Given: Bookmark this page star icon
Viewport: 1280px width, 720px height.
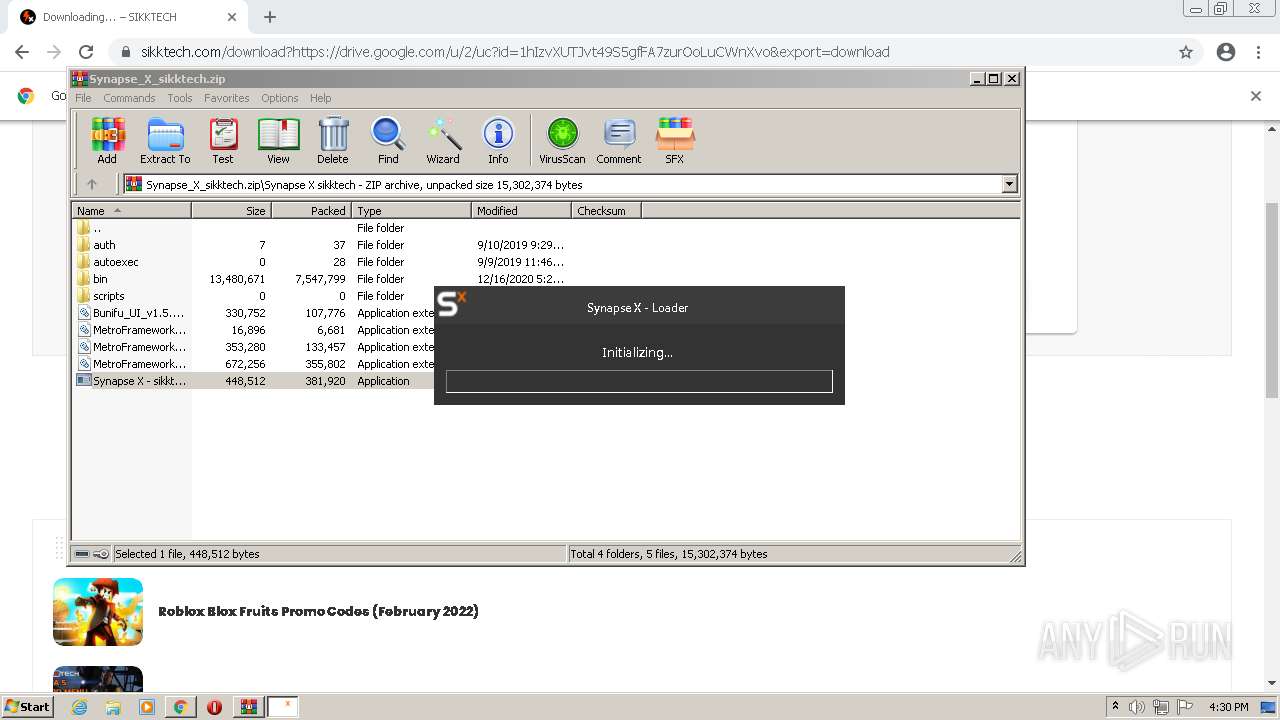Looking at the screenshot, I should (1186, 52).
